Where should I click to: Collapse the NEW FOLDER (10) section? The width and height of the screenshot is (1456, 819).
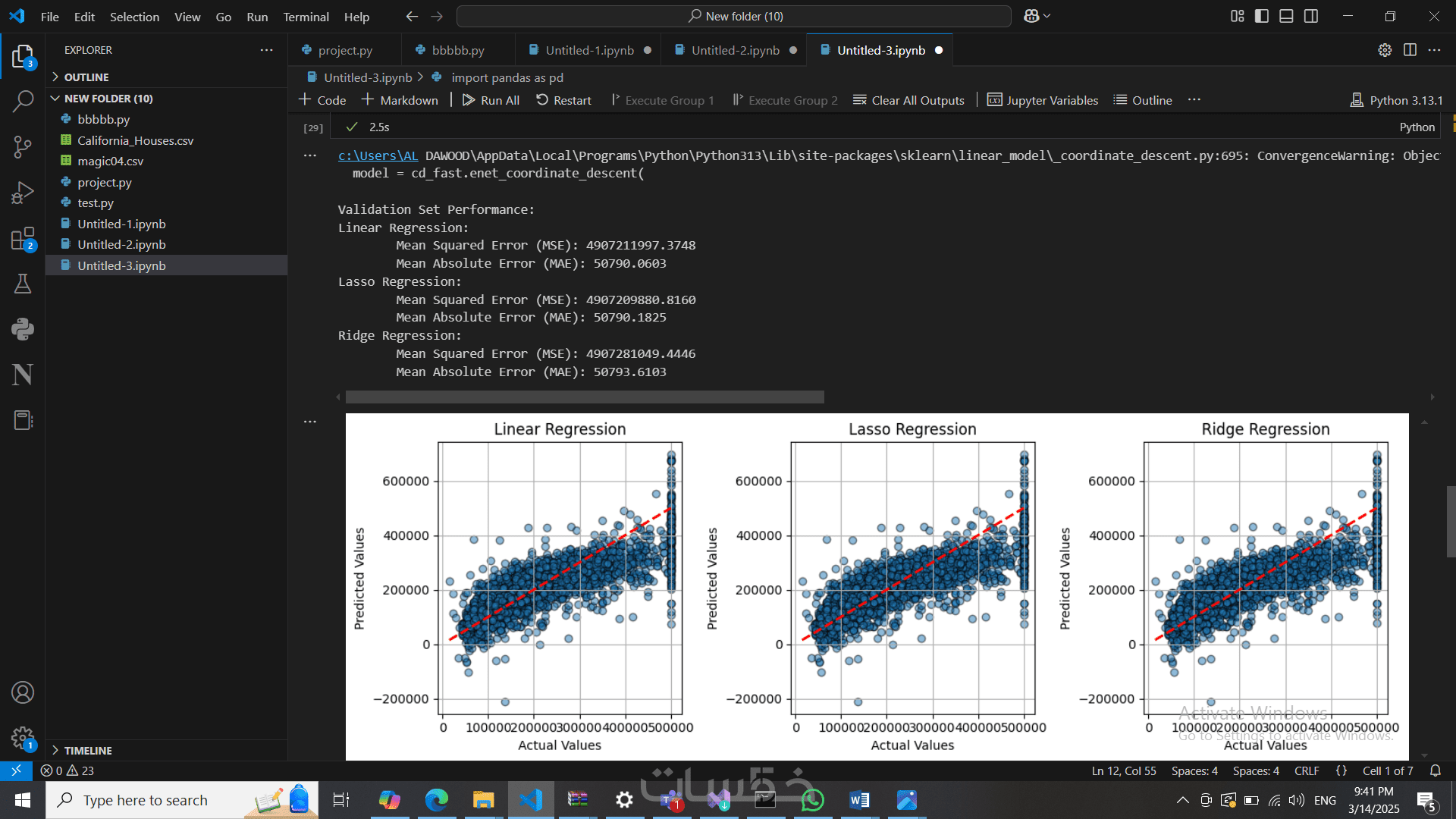(x=108, y=99)
